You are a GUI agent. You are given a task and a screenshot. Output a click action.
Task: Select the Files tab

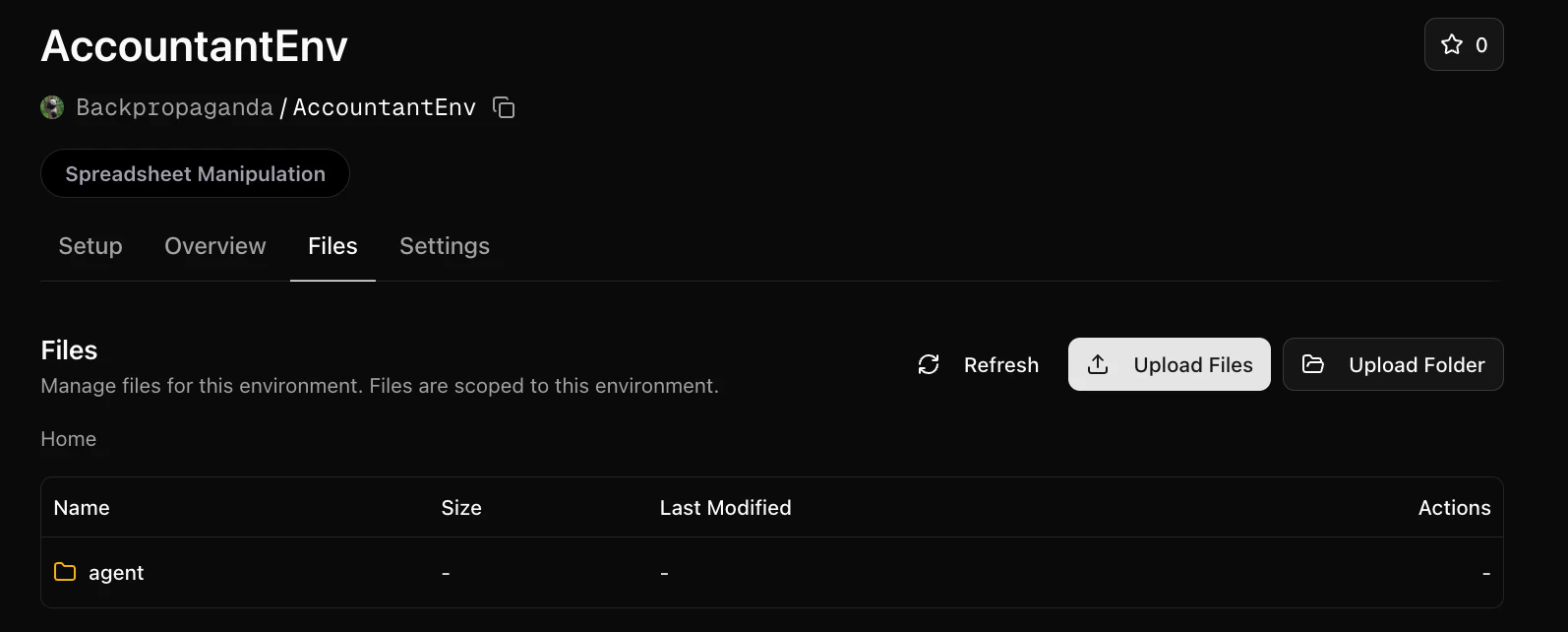[332, 246]
